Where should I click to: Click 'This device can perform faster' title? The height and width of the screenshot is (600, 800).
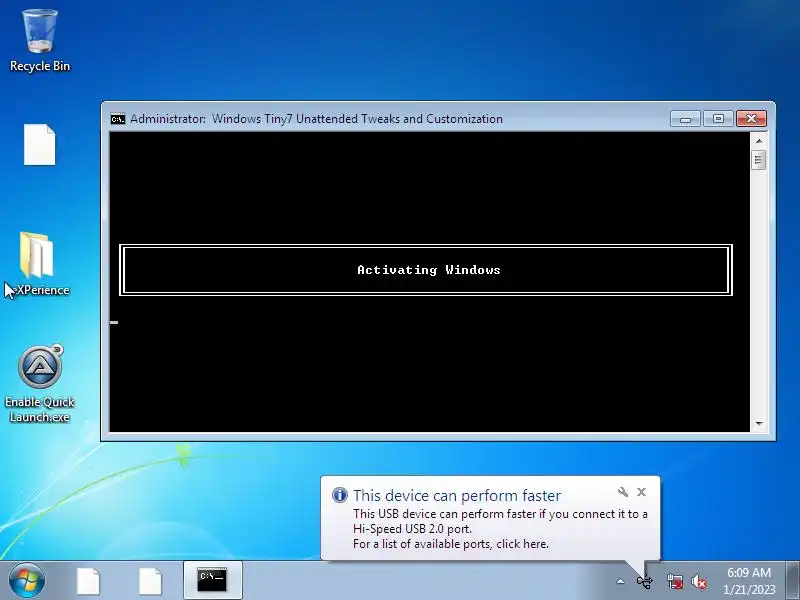pyautogui.click(x=457, y=495)
